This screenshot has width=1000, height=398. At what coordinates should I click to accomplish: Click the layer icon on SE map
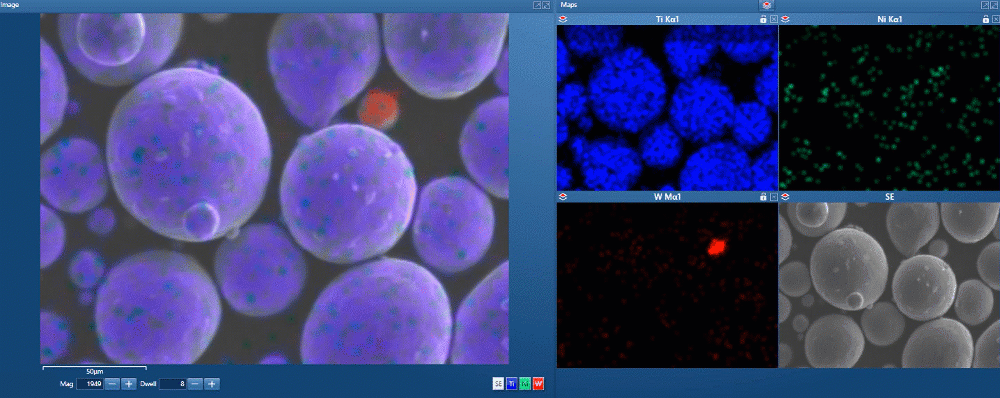[784, 197]
